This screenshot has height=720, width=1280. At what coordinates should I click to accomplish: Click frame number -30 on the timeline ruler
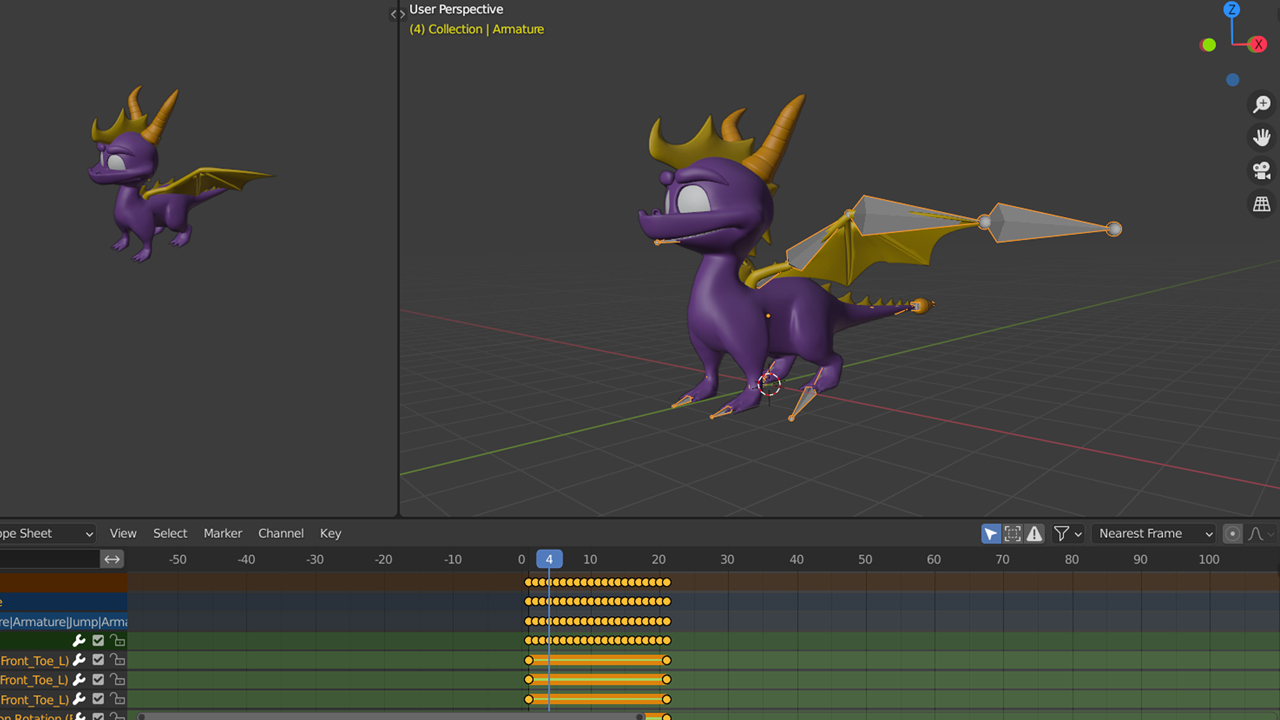[x=315, y=559]
